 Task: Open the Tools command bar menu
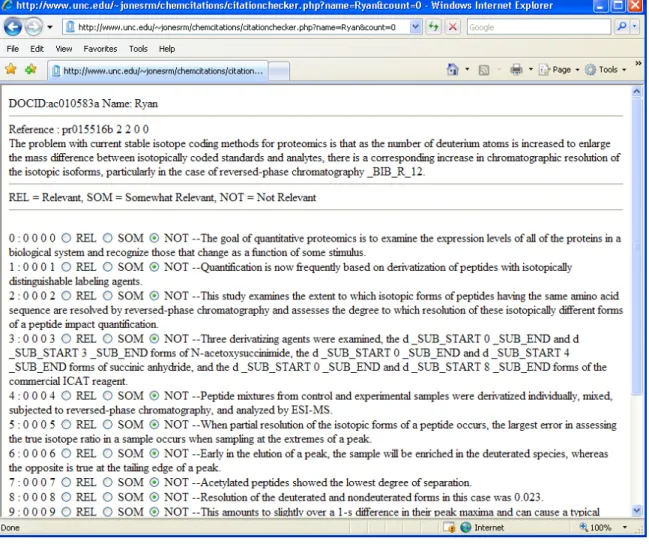point(606,70)
